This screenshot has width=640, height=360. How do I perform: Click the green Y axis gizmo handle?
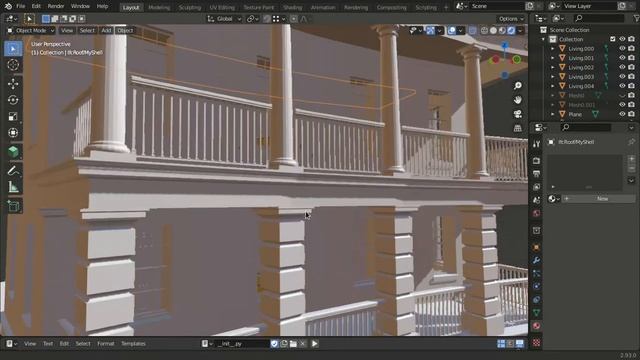(516, 60)
